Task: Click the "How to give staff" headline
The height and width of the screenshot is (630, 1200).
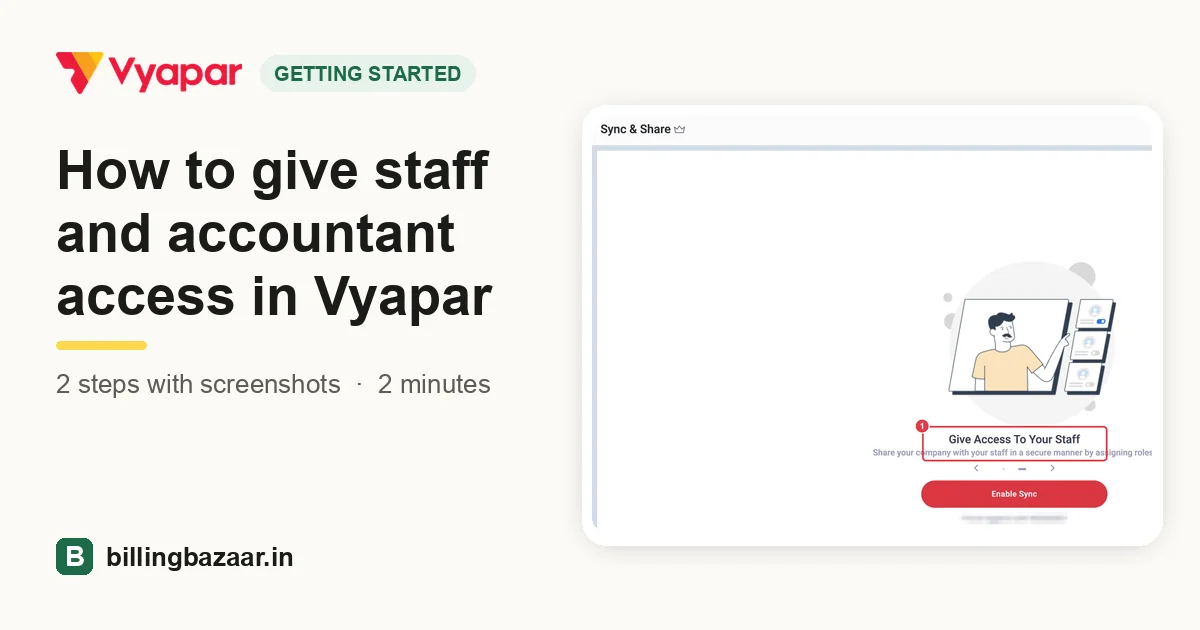Action: pyautogui.click(x=273, y=170)
